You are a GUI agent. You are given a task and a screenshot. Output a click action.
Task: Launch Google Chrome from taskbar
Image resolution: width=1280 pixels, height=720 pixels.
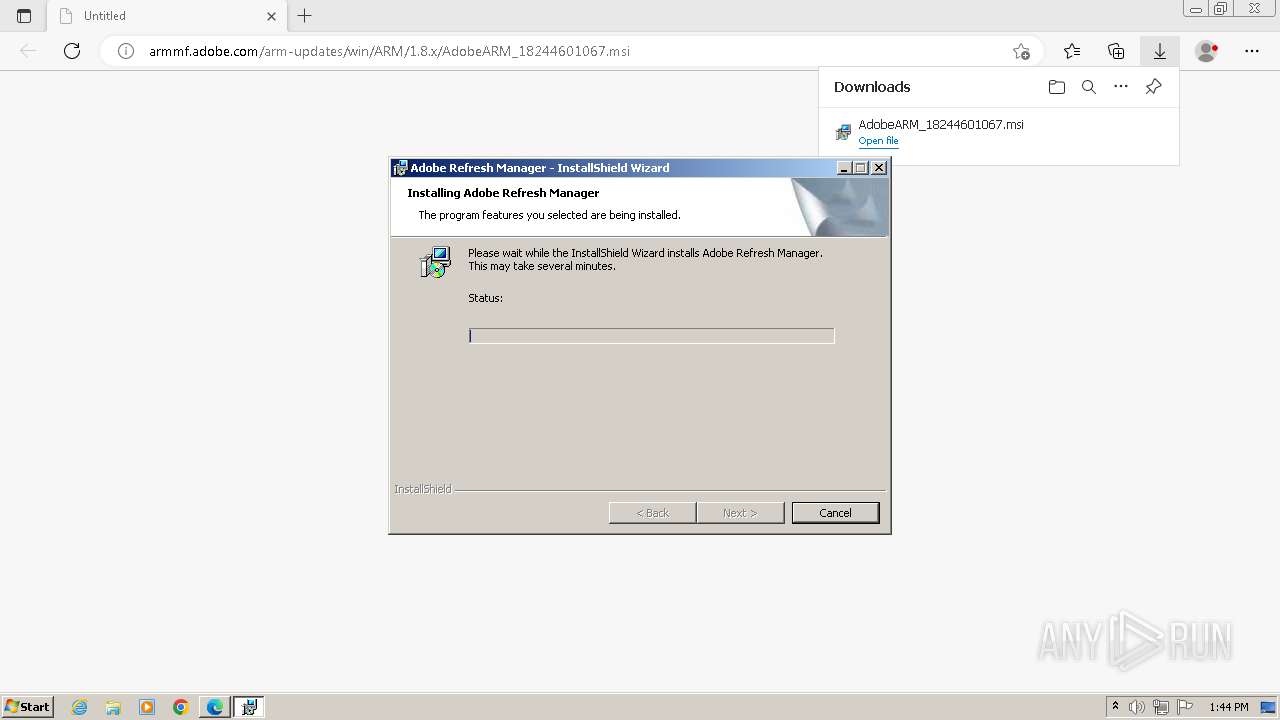tap(181, 707)
